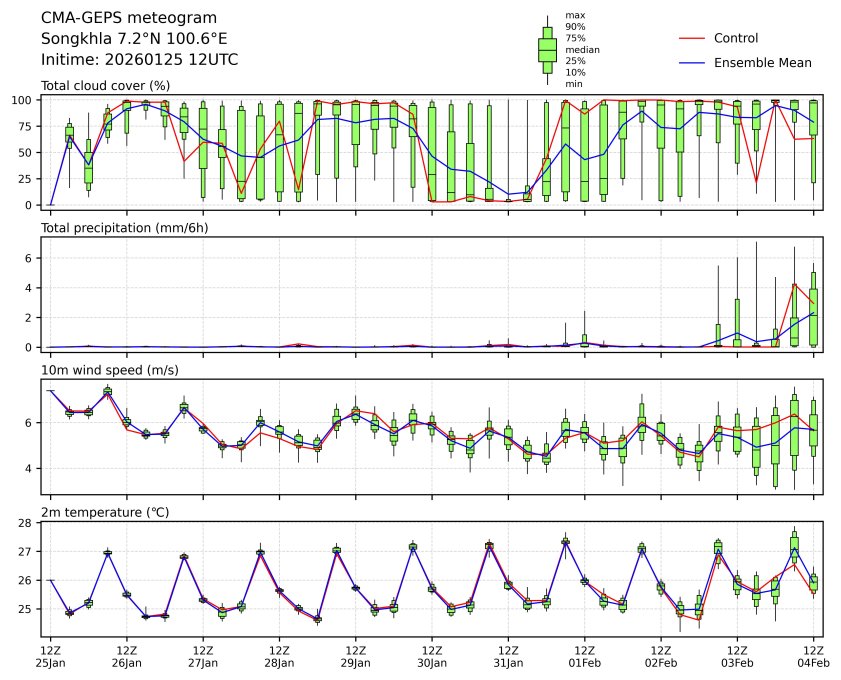Screen dimensions: 841x680
Task: Click the "CMA-GEPS meteogram" title
Action: click(121, 19)
